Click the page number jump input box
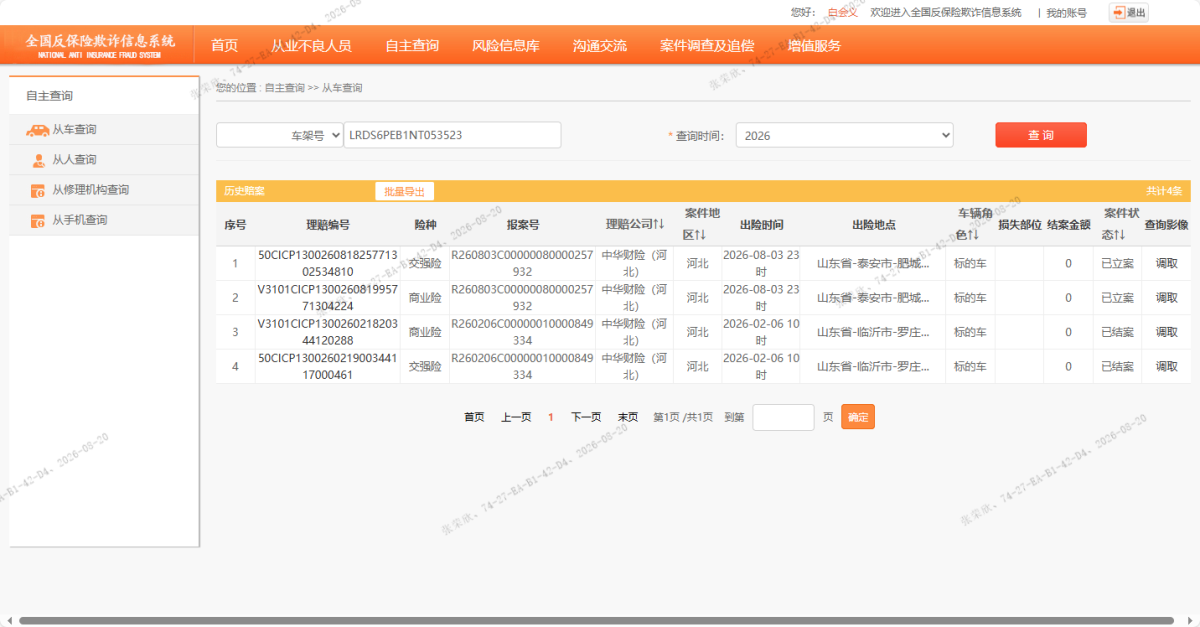1200x627 pixels. click(x=783, y=417)
